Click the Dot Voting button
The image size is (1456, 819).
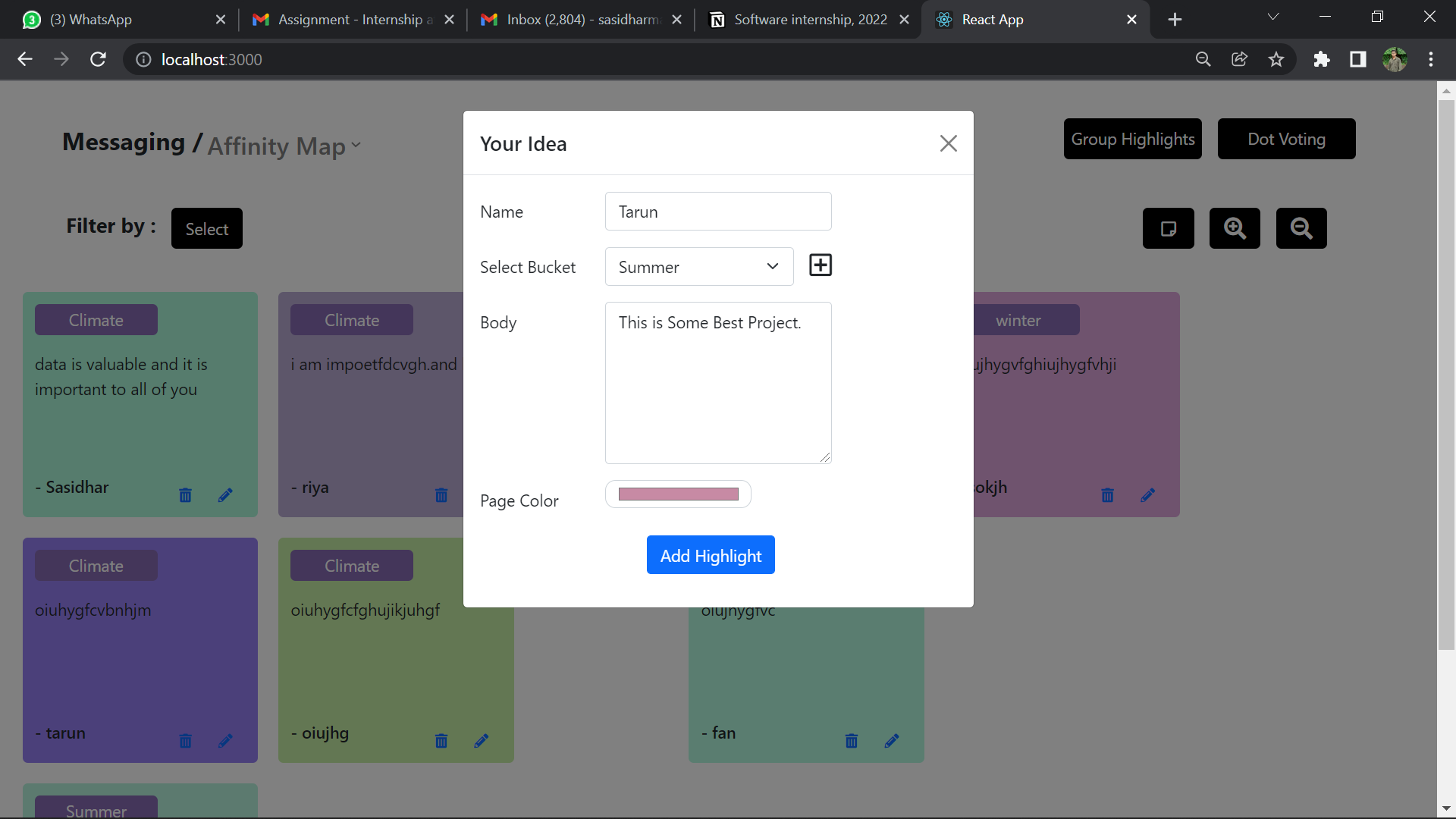1286,139
